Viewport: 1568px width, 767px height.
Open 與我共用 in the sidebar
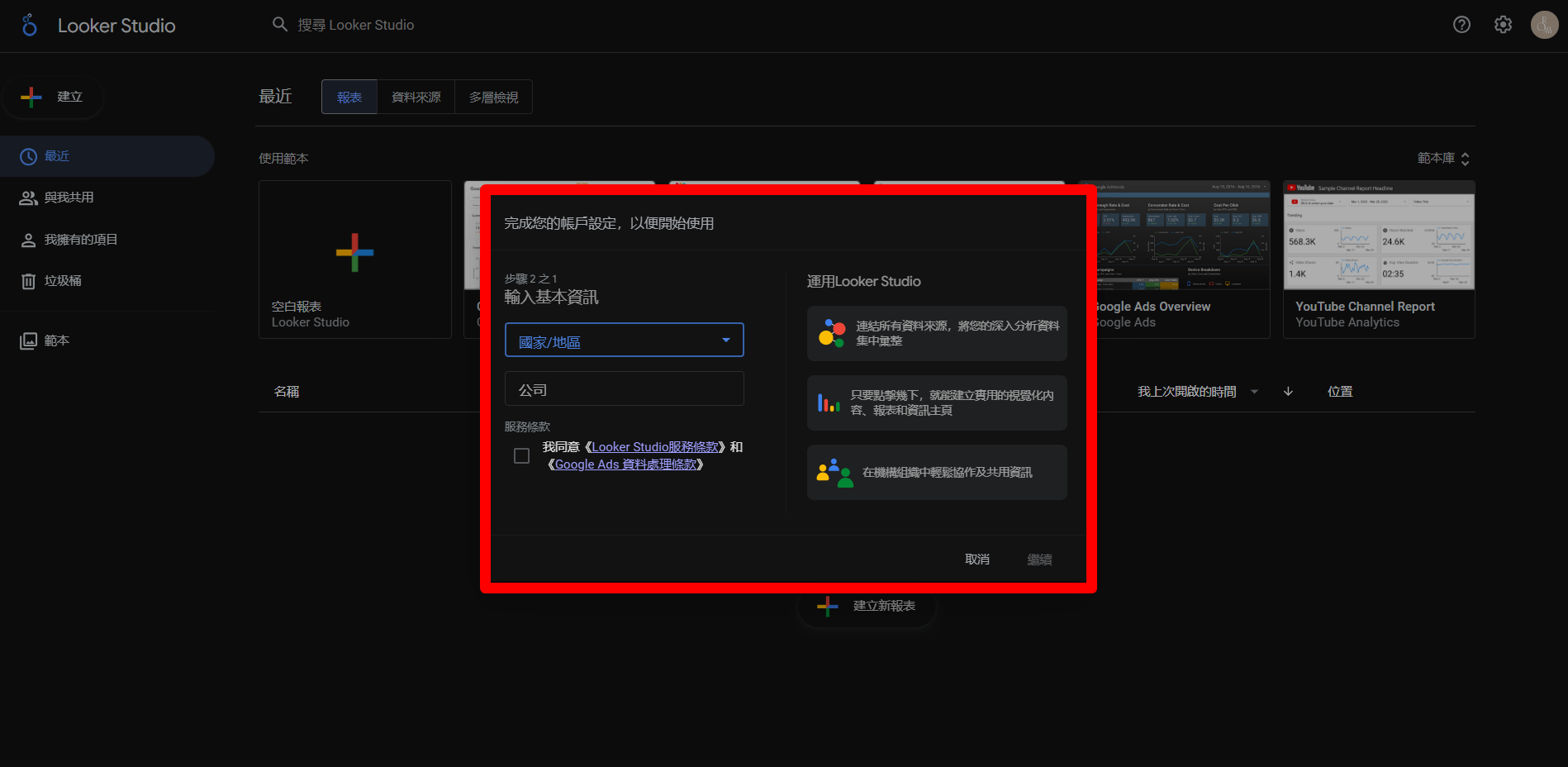pyautogui.click(x=107, y=198)
